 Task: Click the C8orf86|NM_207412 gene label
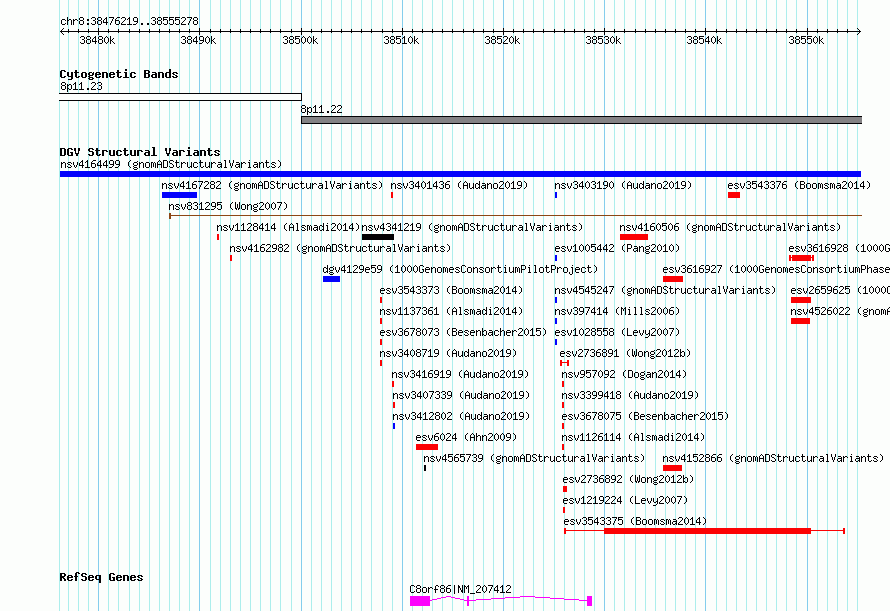pyautogui.click(x=460, y=589)
